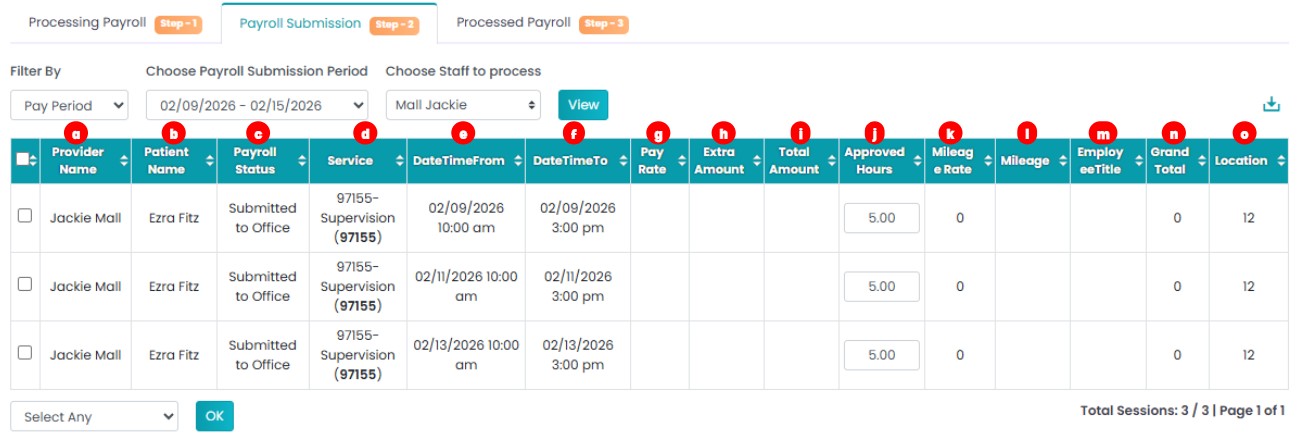Image resolution: width=1299 pixels, height=439 pixels.
Task: Edit approved hours field for 02/11/2026 row
Action: coord(881,287)
